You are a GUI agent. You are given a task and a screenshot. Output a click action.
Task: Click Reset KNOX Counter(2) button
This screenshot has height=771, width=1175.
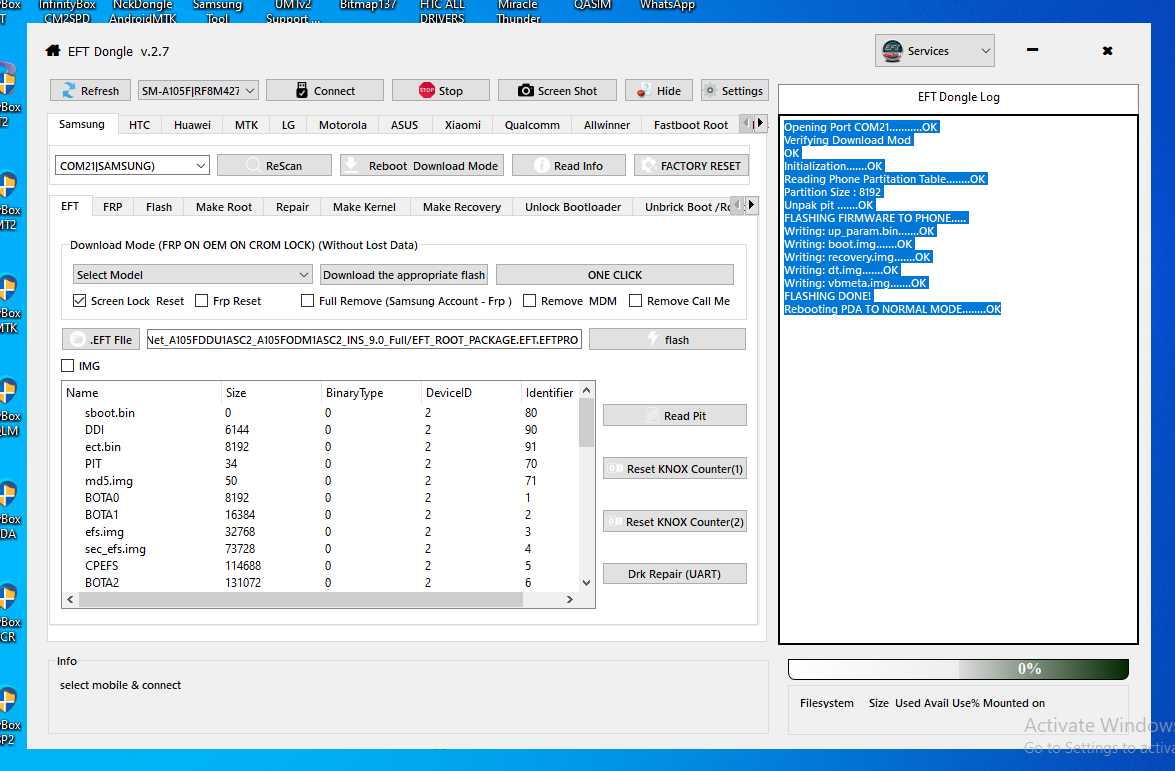(674, 522)
